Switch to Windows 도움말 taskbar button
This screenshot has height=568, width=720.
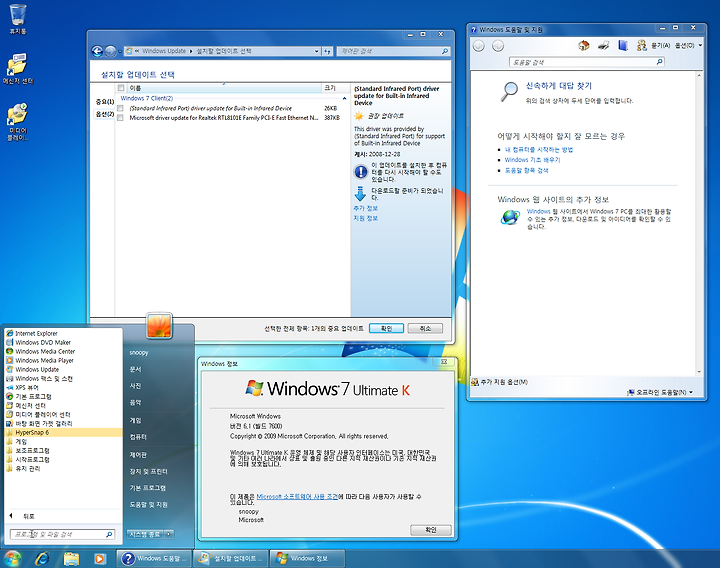click(154, 558)
